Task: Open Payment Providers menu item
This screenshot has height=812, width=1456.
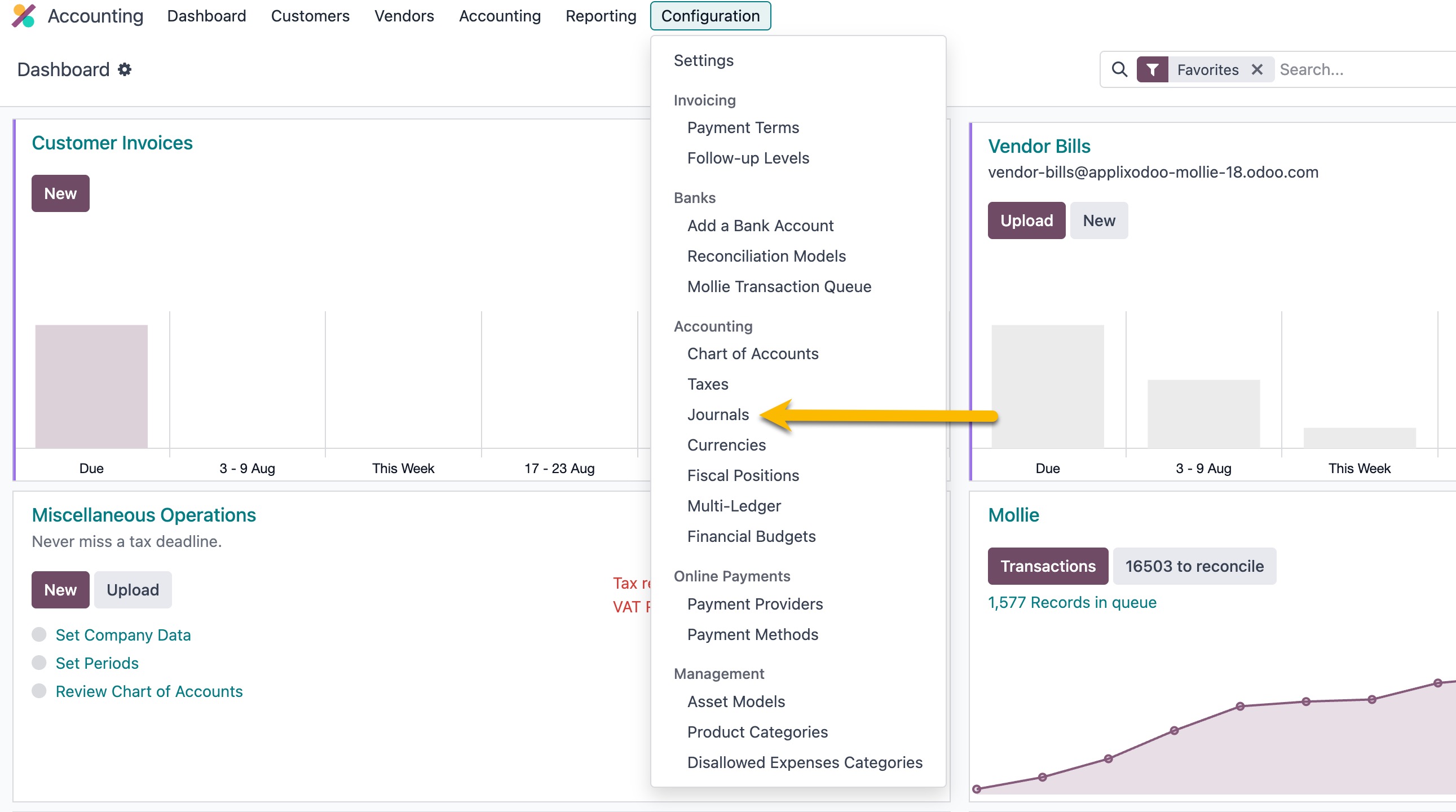Action: pos(755,604)
